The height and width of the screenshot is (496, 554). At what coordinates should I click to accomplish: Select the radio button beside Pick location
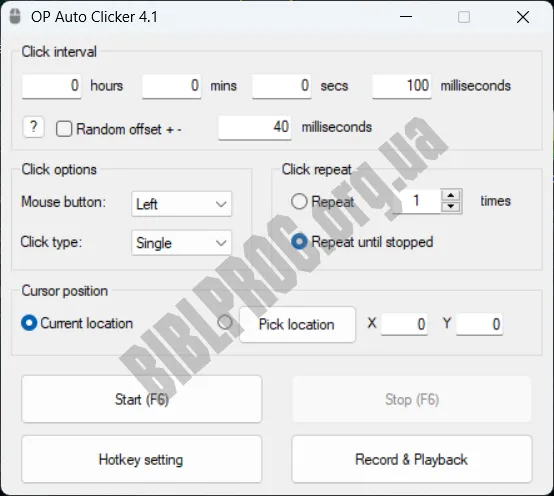[x=225, y=322]
